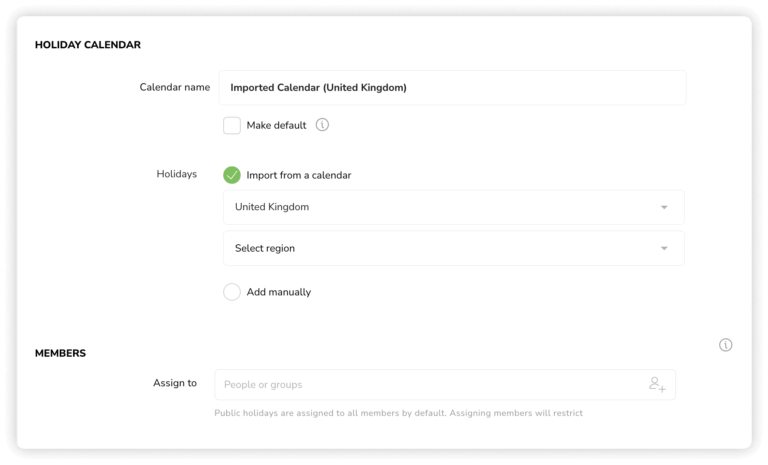Screen dimensions: 768x465
Task: Click the info icon beside Make default
Action: pyautogui.click(x=322, y=125)
